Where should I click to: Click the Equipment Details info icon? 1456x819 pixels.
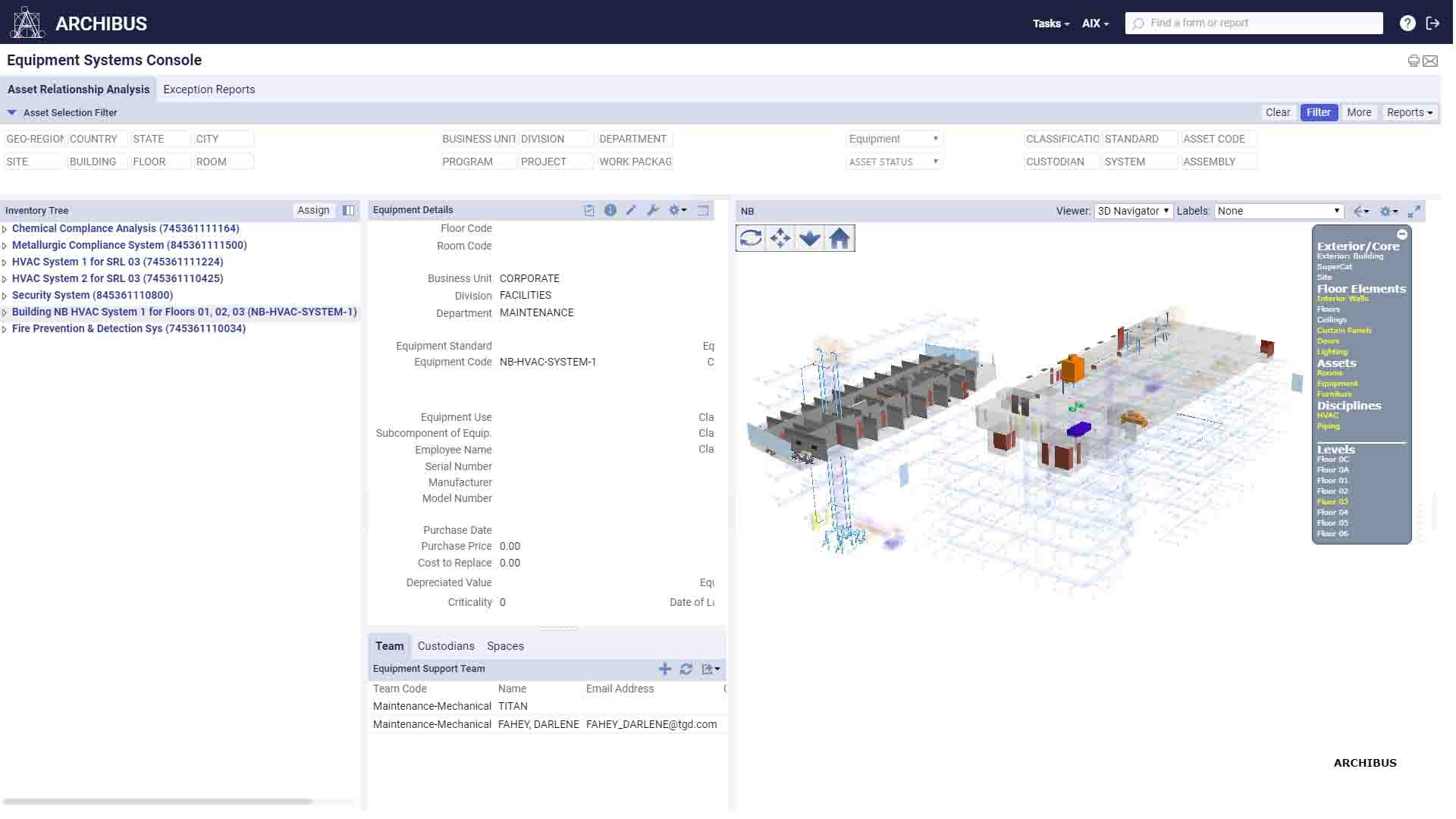[x=610, y=210]
